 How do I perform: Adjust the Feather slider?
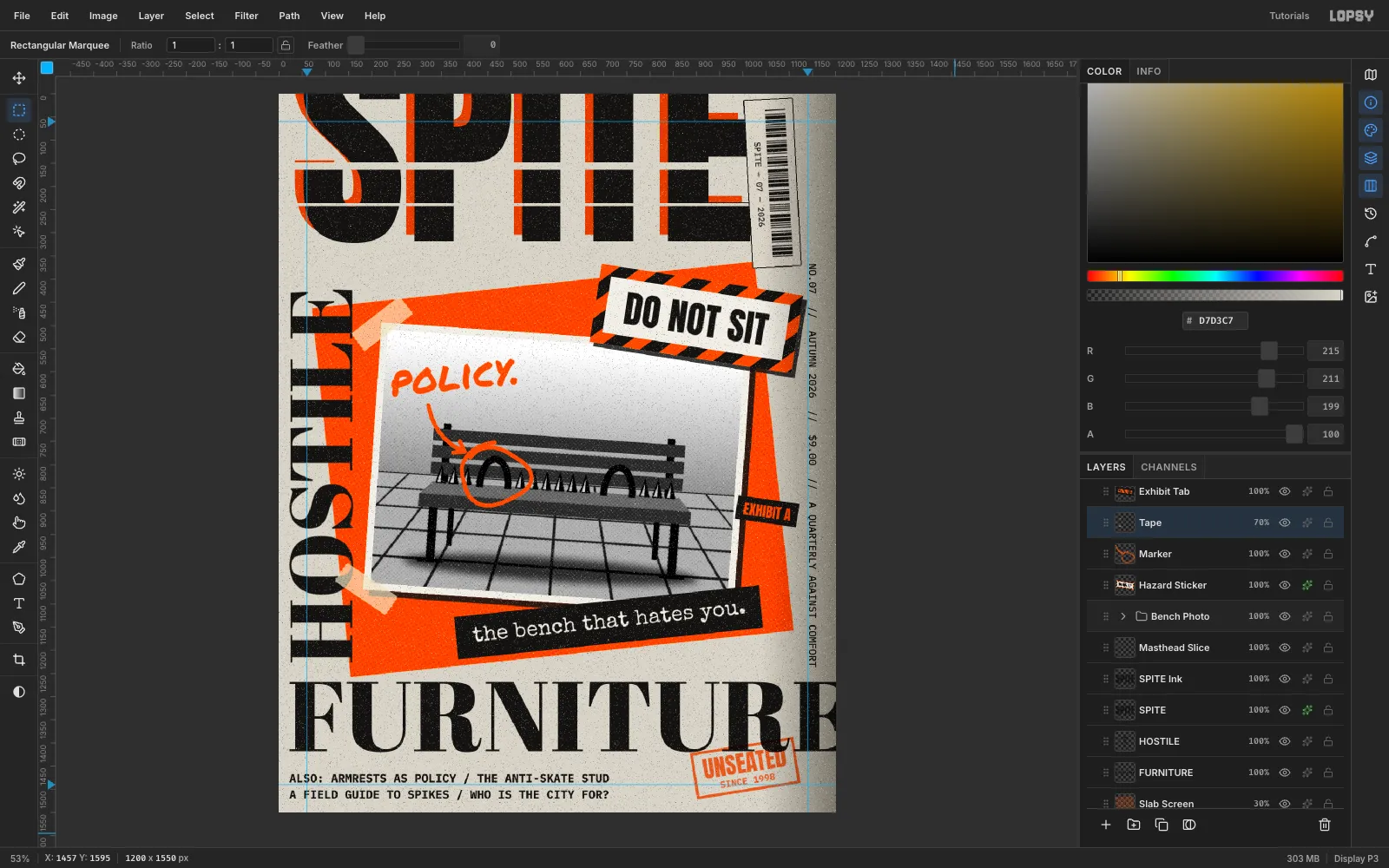tap(404, 45)
